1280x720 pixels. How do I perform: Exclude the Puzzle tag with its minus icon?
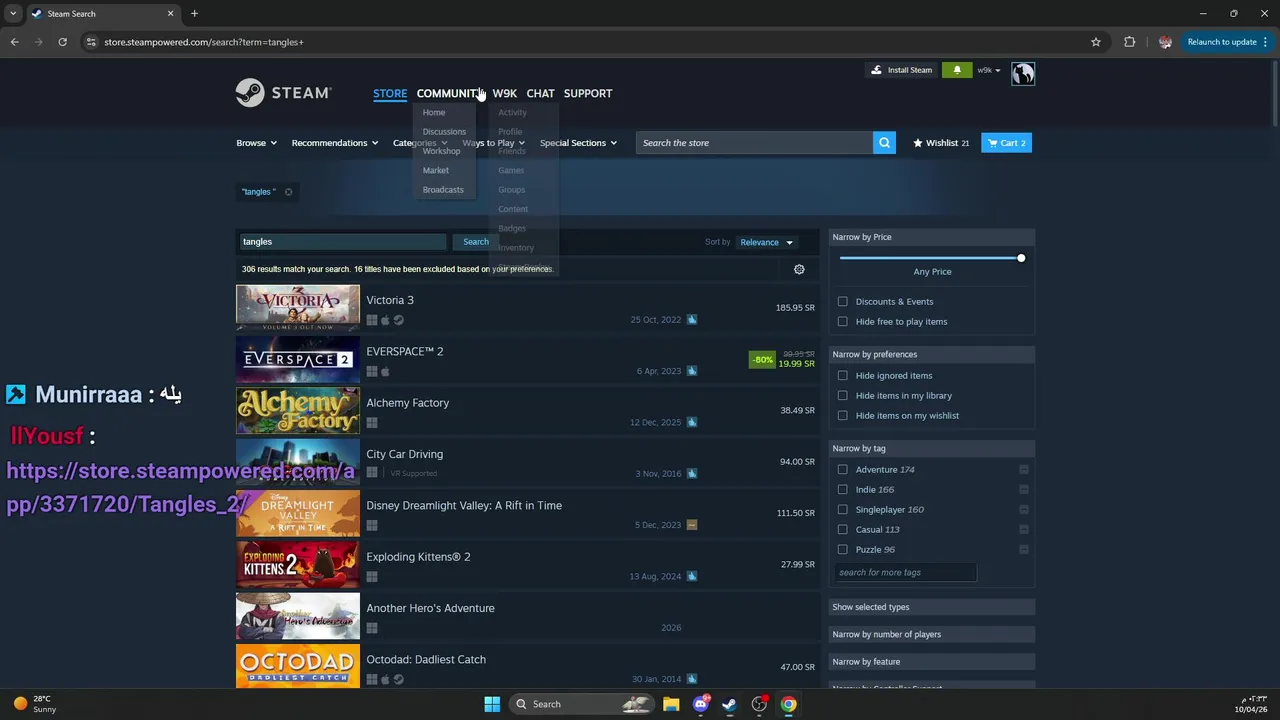point(1023,549)
